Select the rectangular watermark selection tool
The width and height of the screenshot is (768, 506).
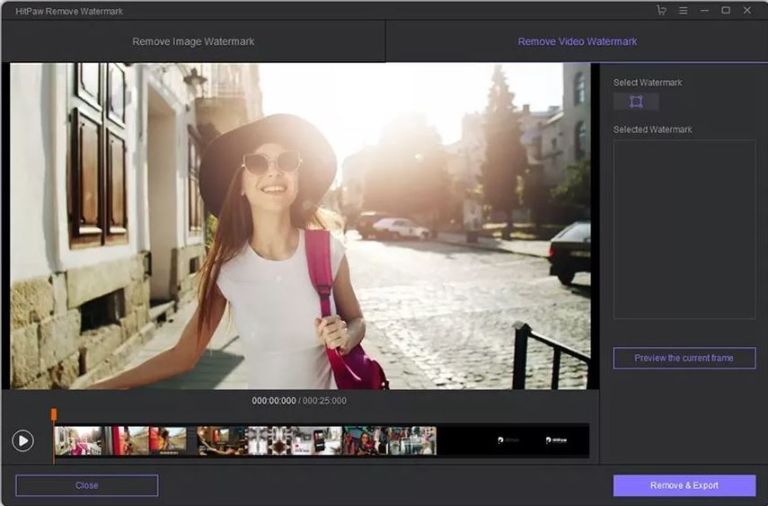pos(636,102)
